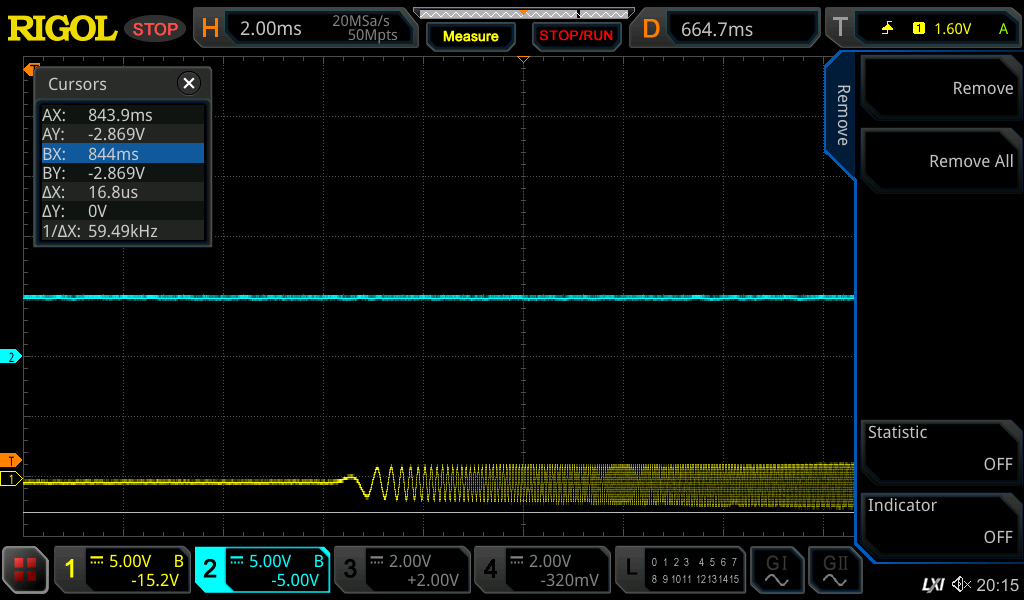Viewport: 1024px width, 600px height.
Task: Open the L logic analyzer channels icon
Action: (x=681, y=571)
